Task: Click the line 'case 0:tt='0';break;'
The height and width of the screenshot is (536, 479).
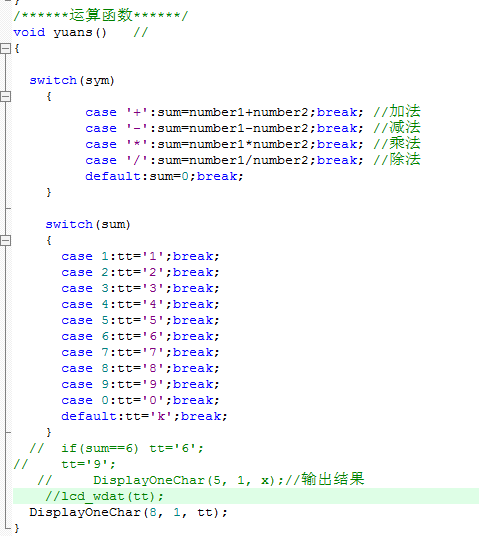Action: click(x=140, y=401)
